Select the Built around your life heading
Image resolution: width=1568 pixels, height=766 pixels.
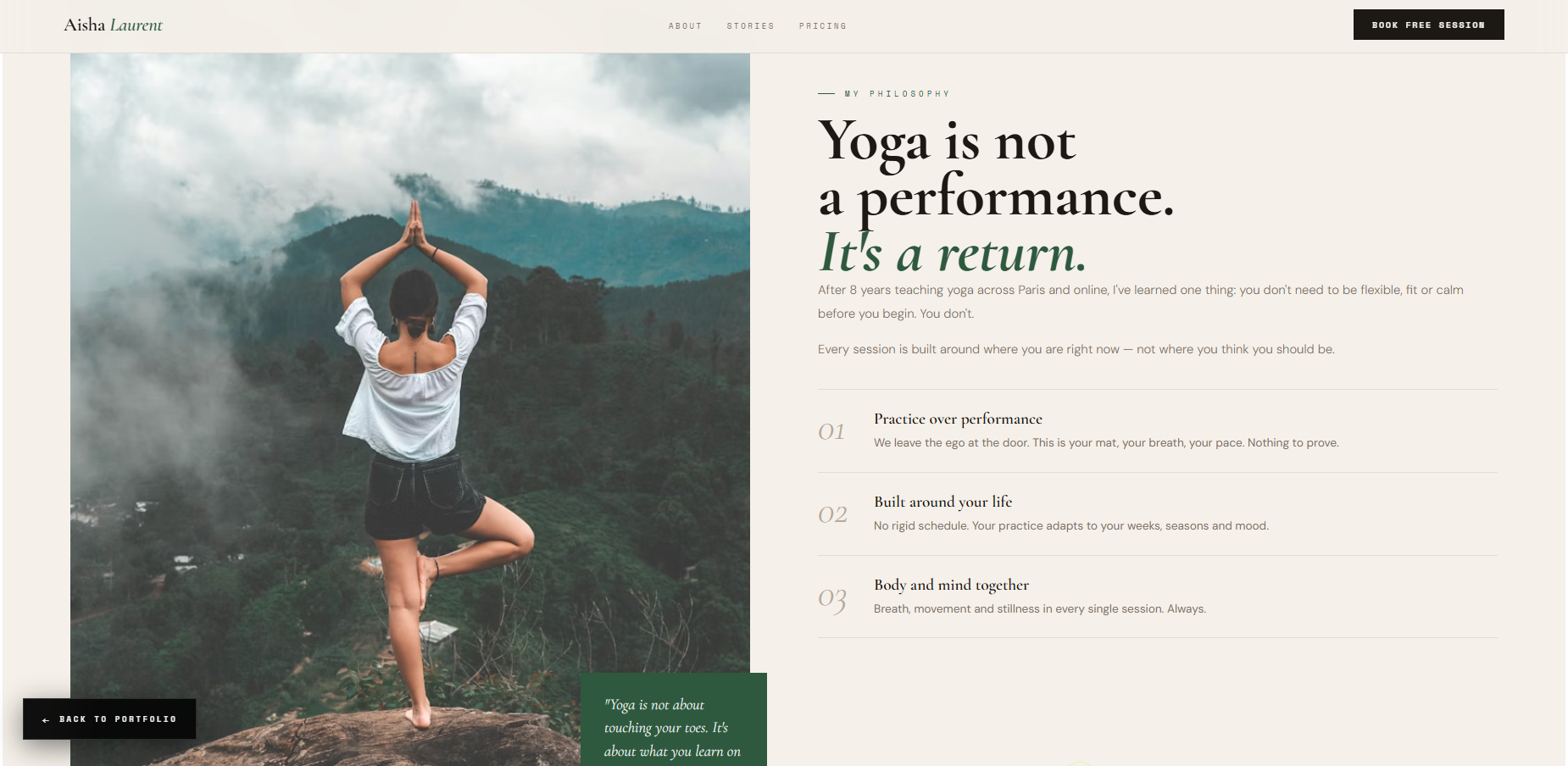[x=942, y=502]
